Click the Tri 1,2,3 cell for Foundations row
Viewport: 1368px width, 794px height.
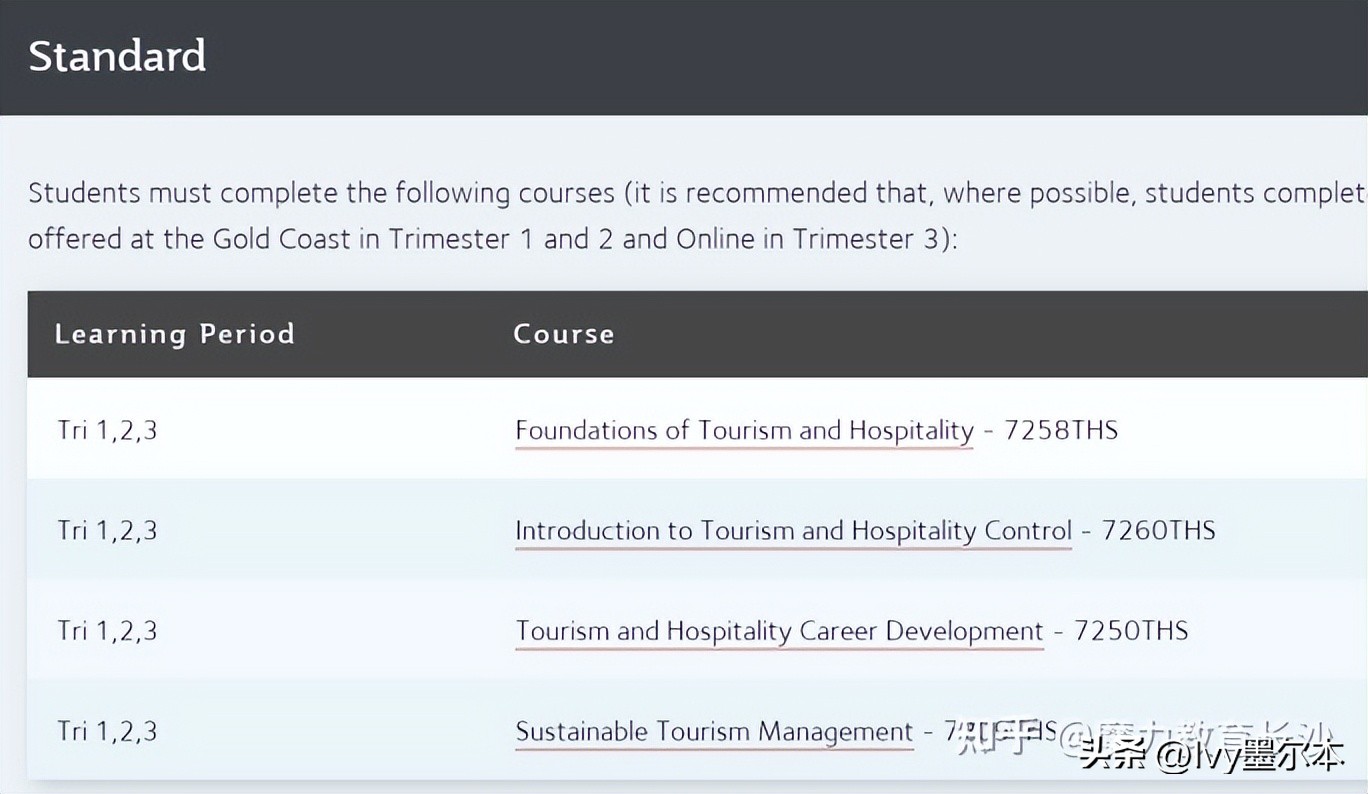(107, 431)
